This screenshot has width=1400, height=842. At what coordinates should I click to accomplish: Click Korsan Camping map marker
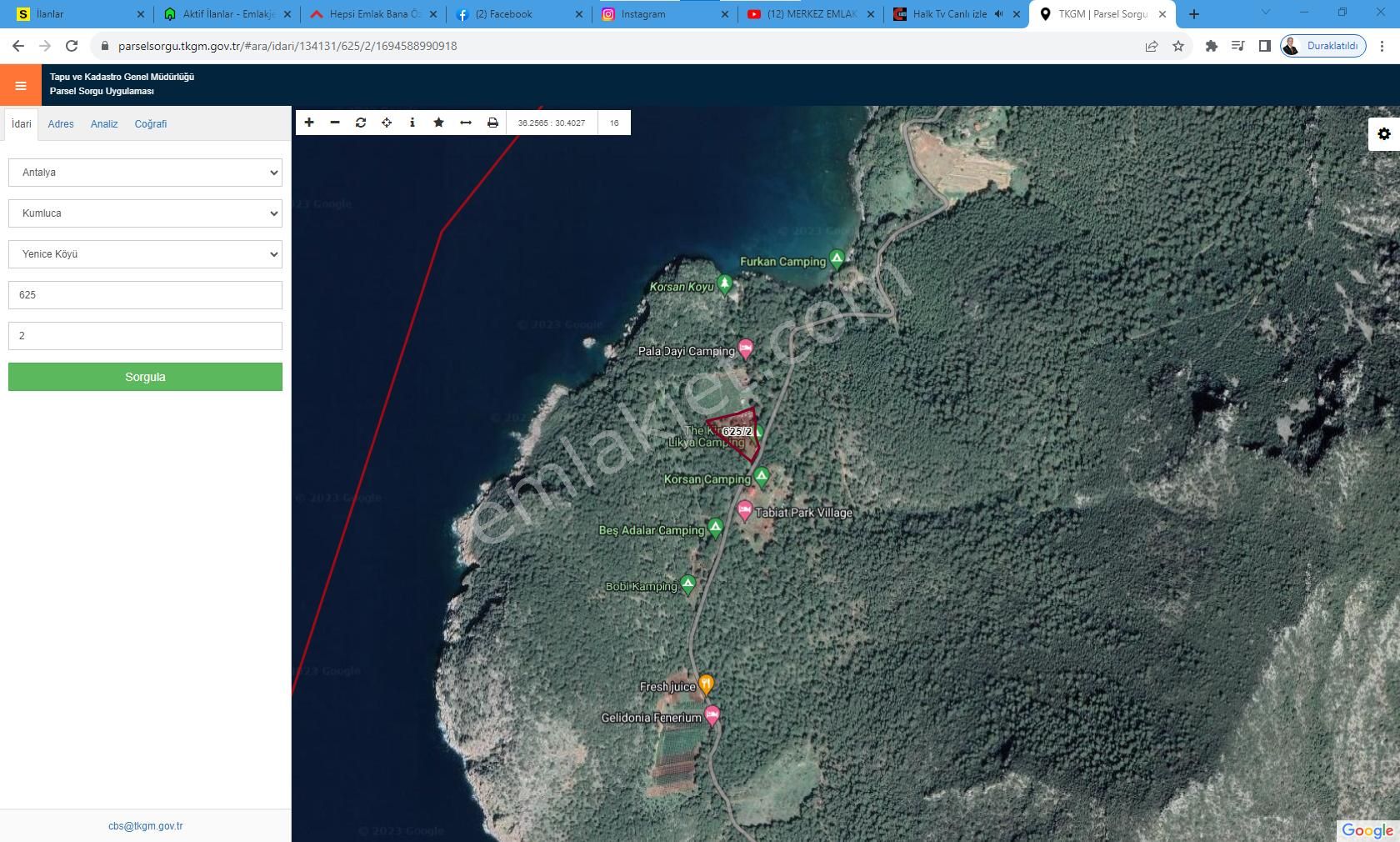[761, 476]
